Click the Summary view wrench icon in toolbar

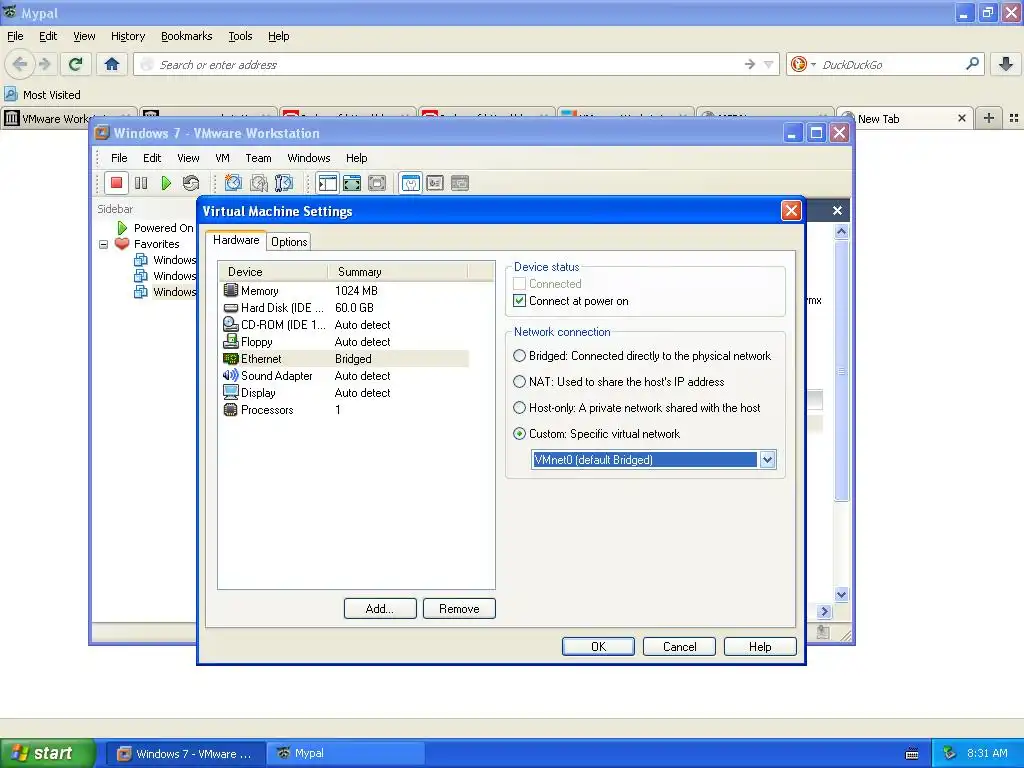click(x=411, y=184)
